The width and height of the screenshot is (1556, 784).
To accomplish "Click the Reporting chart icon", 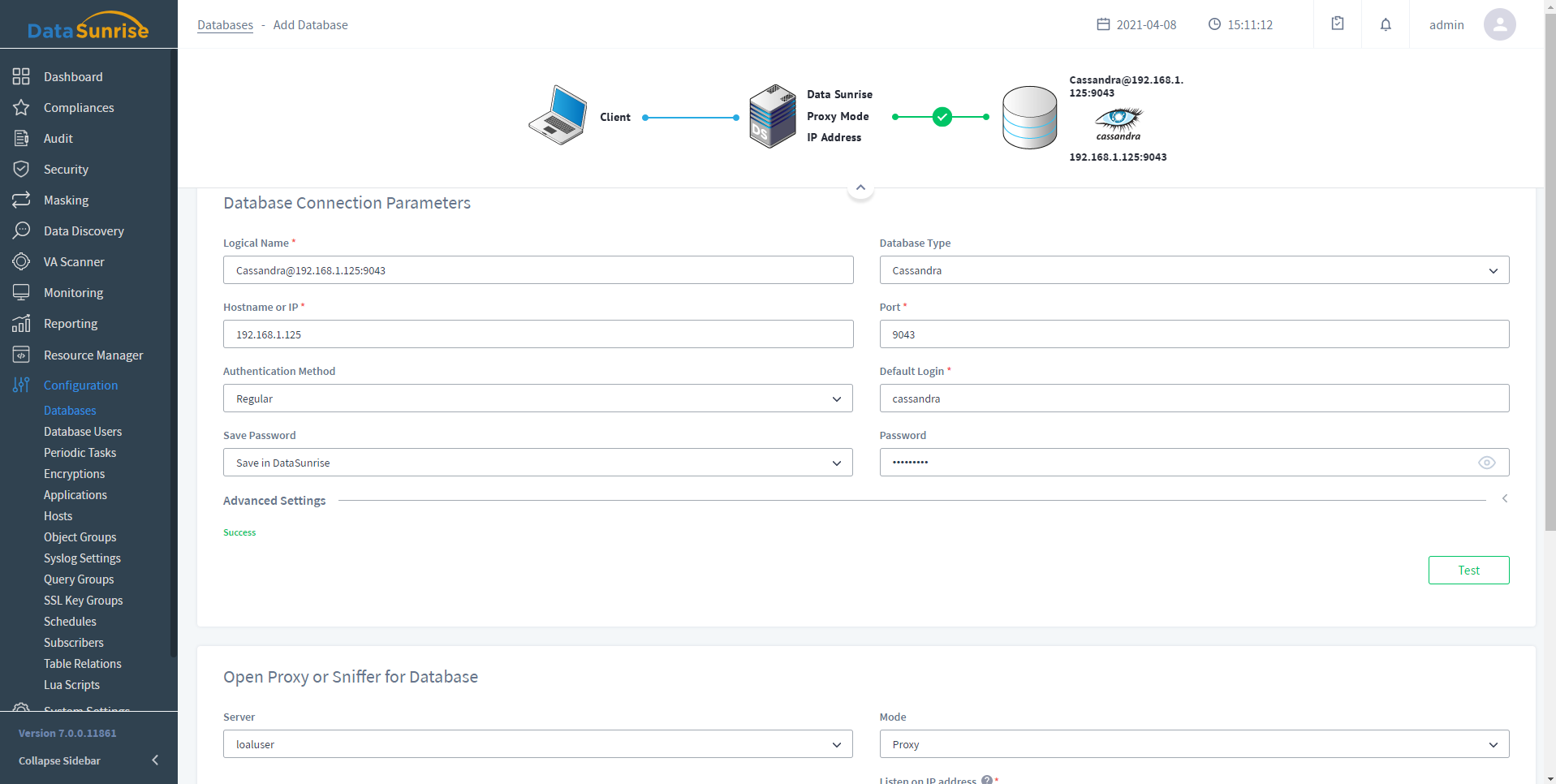I will pos(21,324).
